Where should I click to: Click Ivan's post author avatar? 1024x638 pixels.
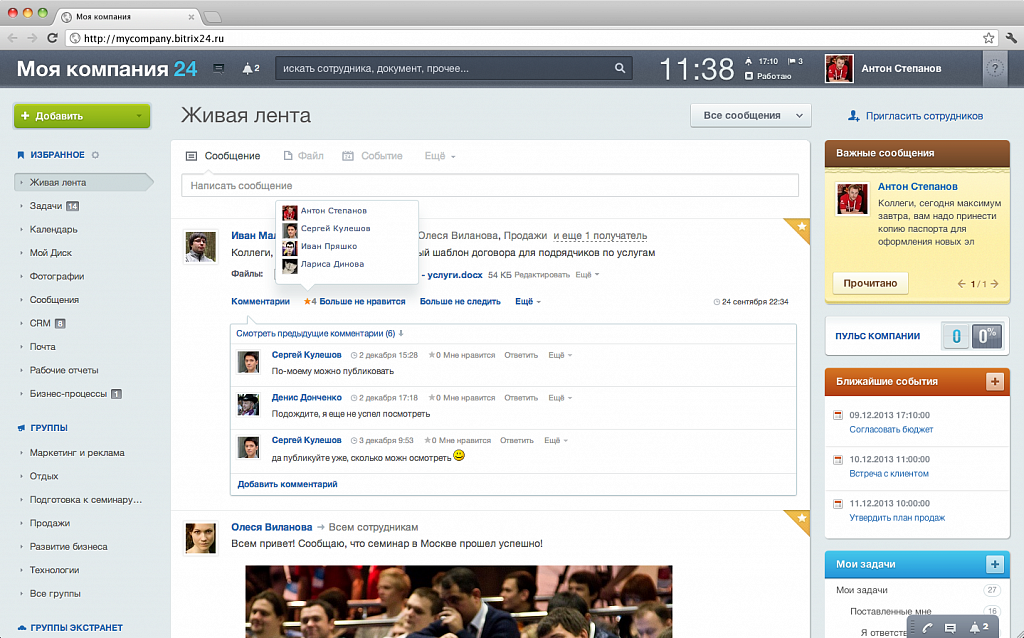pos(200,247)
